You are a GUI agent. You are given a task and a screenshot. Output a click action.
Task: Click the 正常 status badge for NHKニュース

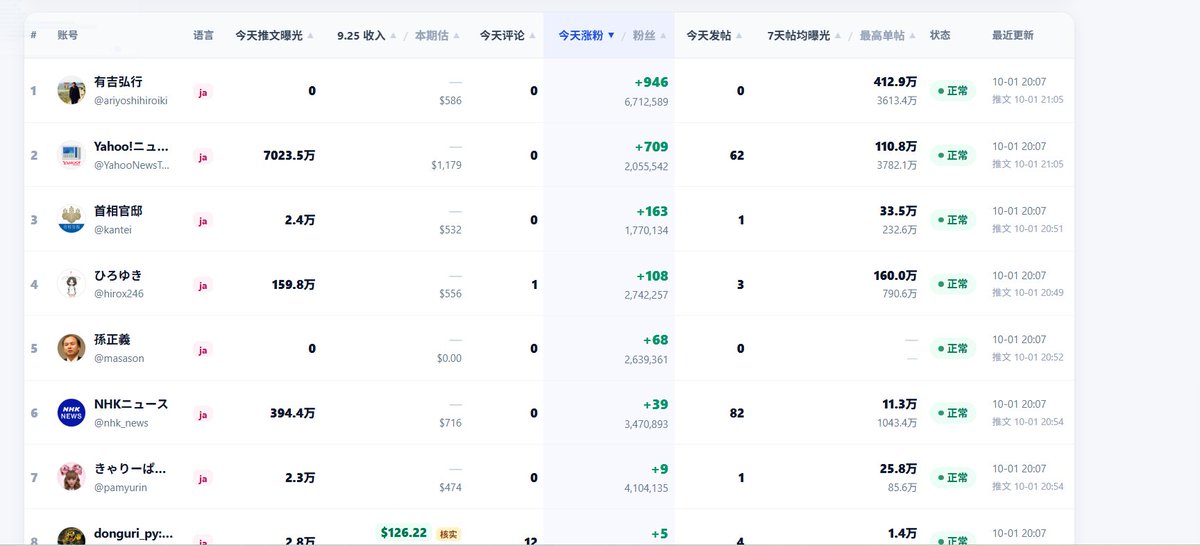(953, 413)
